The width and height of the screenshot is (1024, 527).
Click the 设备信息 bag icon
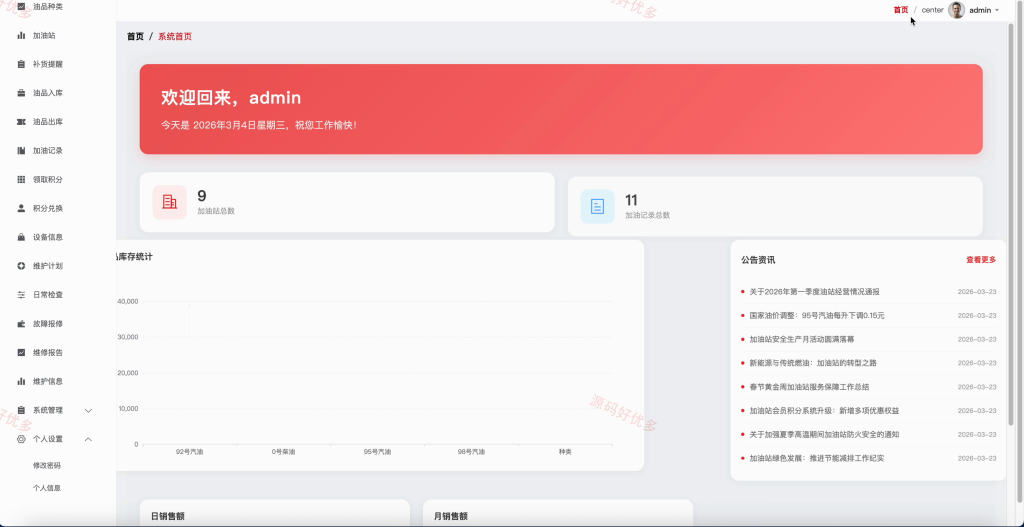(x=21, y=237)
